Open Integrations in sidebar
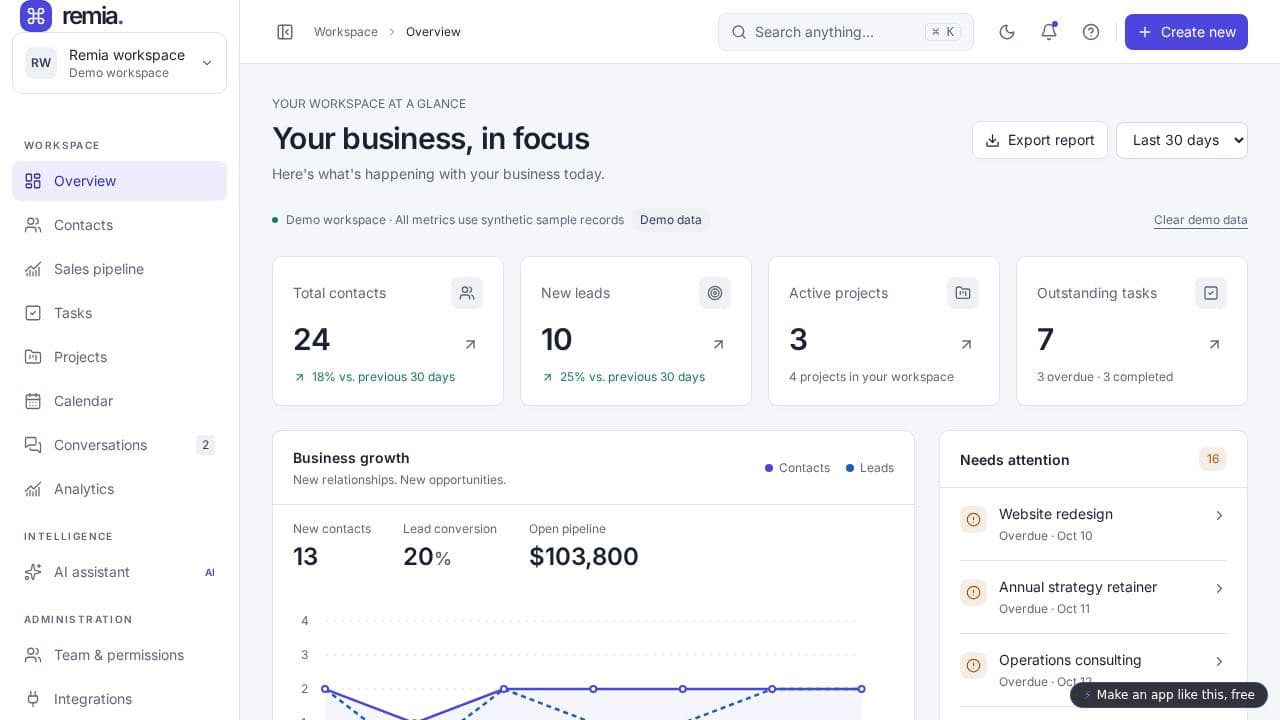 click(x=120, y=699)
